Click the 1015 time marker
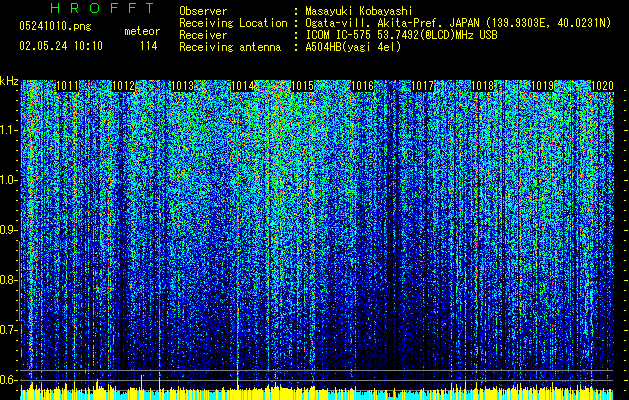This screenshot has height=400, width=629. (x=302, y=86)
